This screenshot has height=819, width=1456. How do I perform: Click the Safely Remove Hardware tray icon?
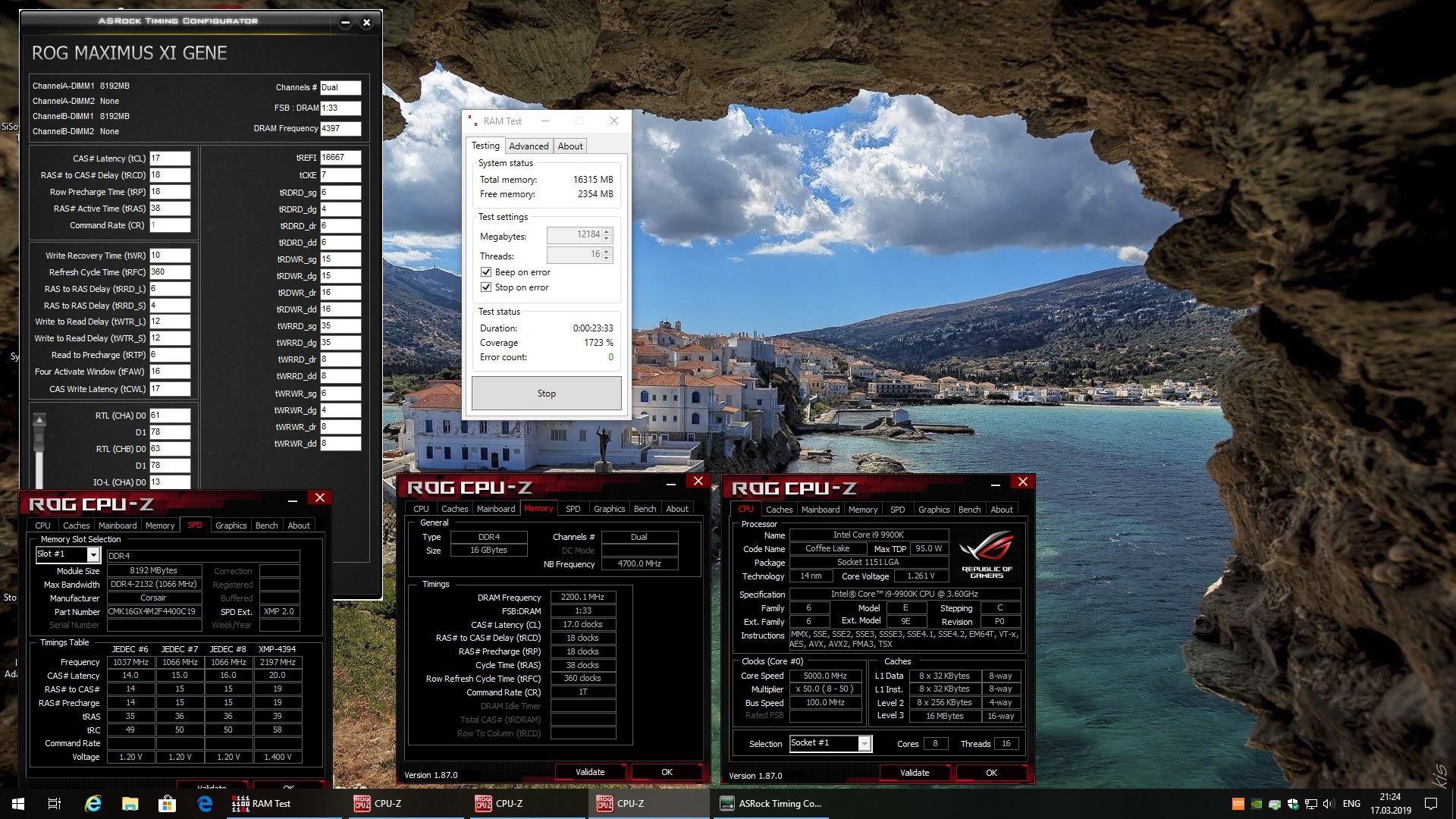point(1275,804)
